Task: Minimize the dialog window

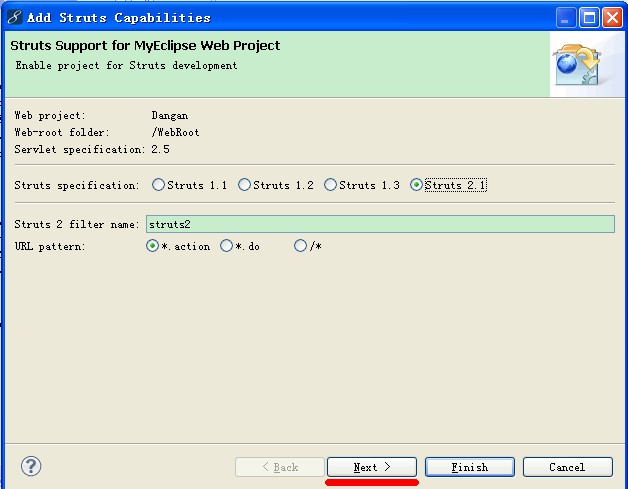Action: click(566, 18)
